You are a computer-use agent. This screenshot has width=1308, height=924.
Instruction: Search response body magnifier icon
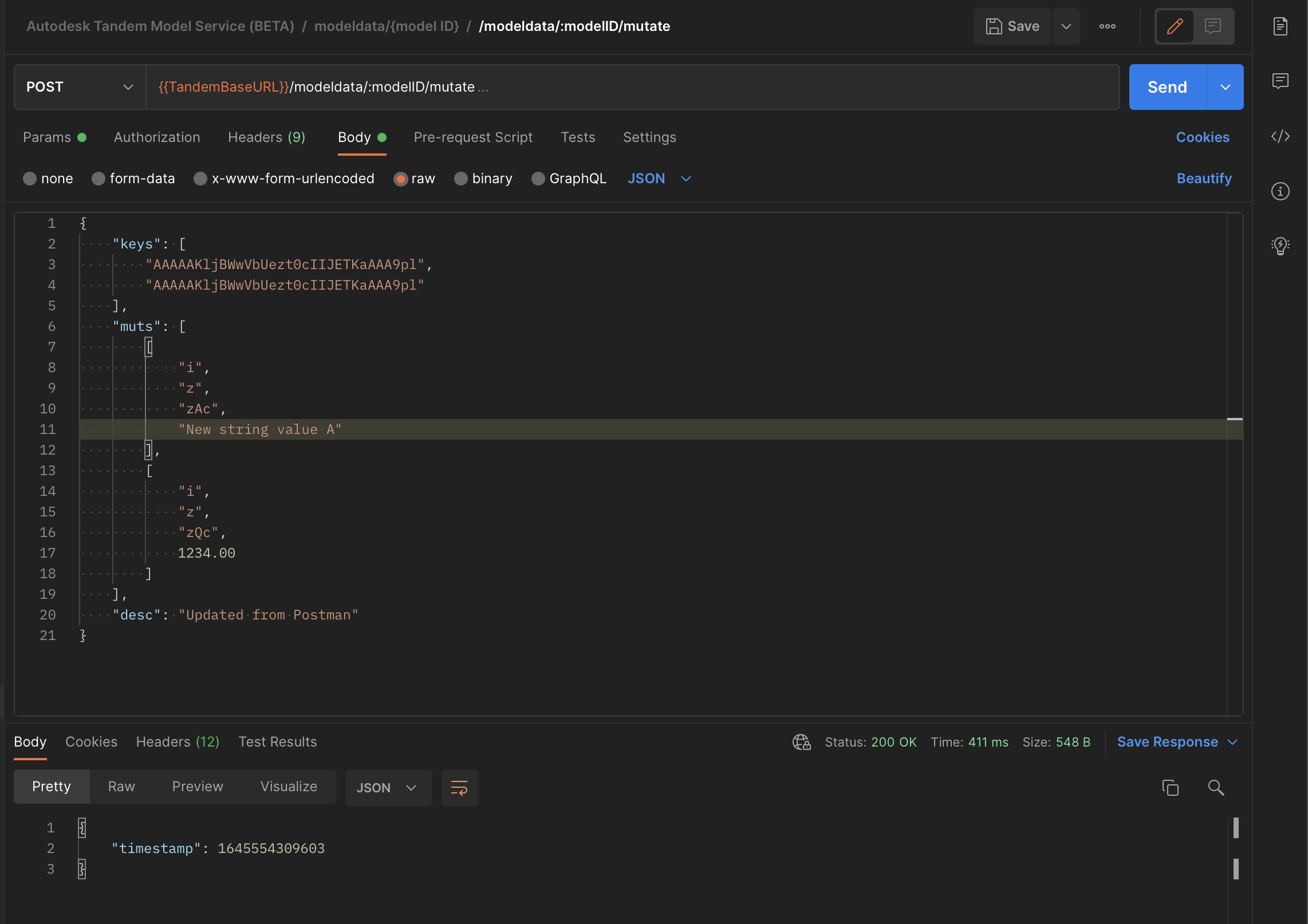click(1215, 788)
